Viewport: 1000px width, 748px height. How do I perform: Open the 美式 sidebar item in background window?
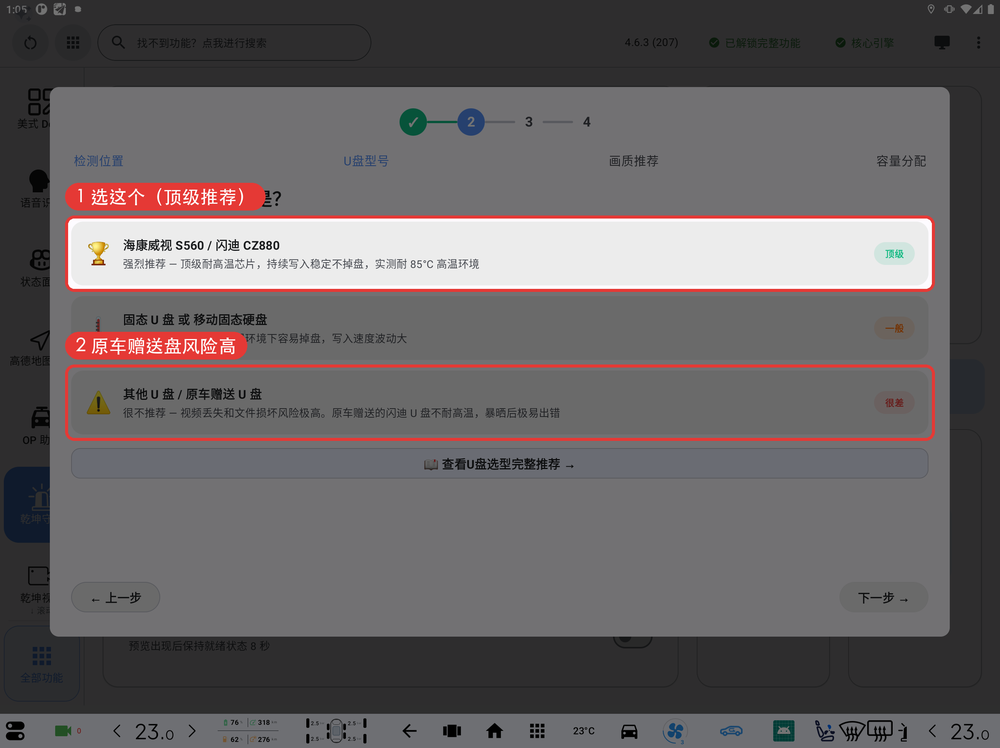(x=34, y=108)
